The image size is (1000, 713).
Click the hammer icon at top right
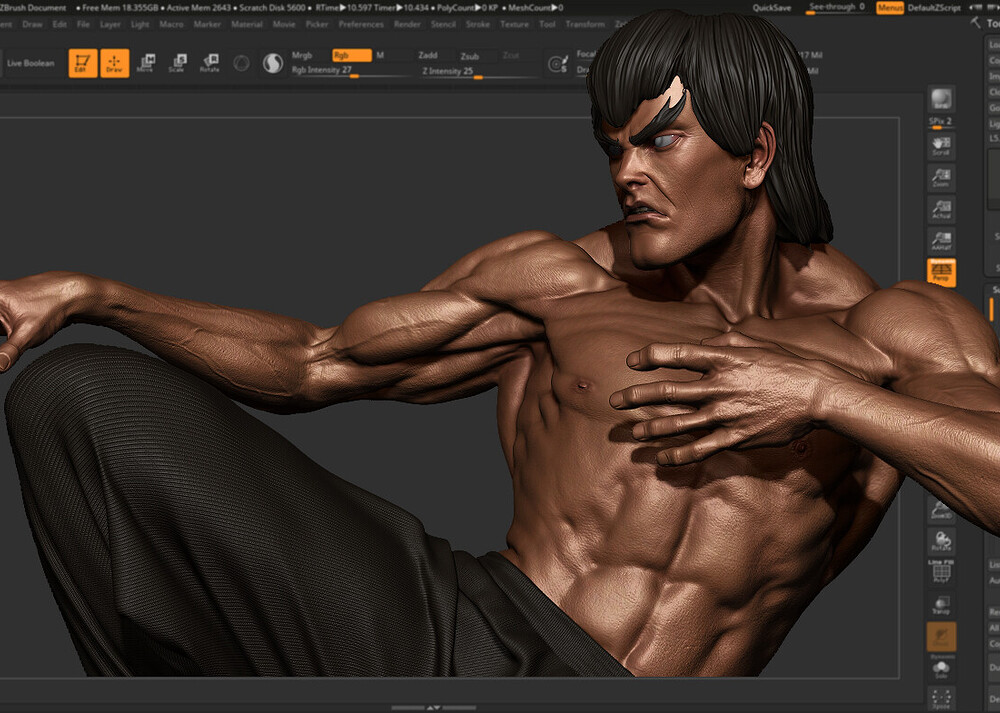pos(976,23)
